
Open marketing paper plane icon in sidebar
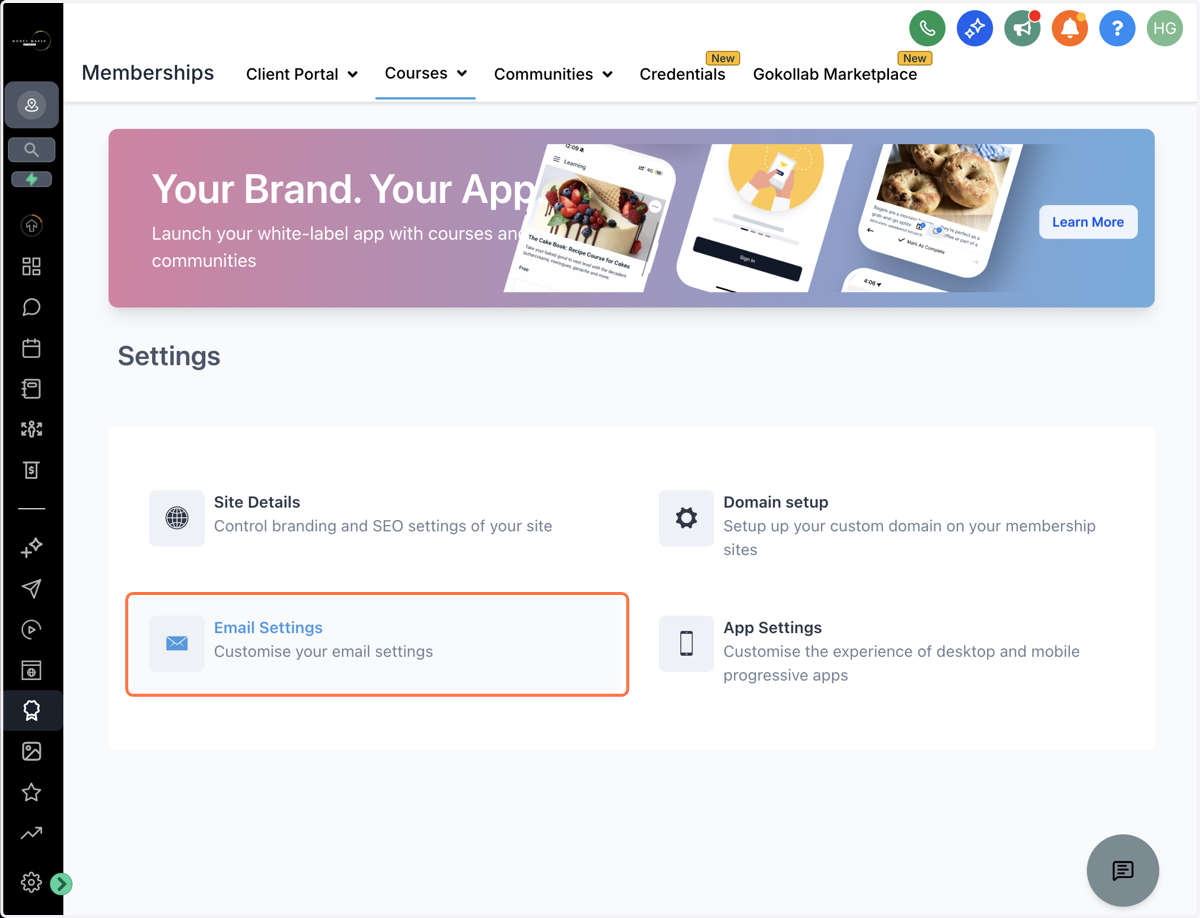click(31, 589)
